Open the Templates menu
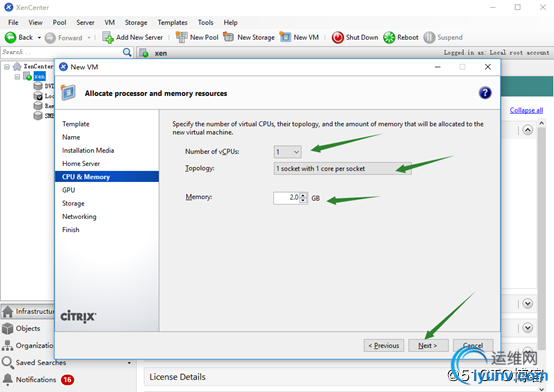554x392 pixels. (172, 23)
